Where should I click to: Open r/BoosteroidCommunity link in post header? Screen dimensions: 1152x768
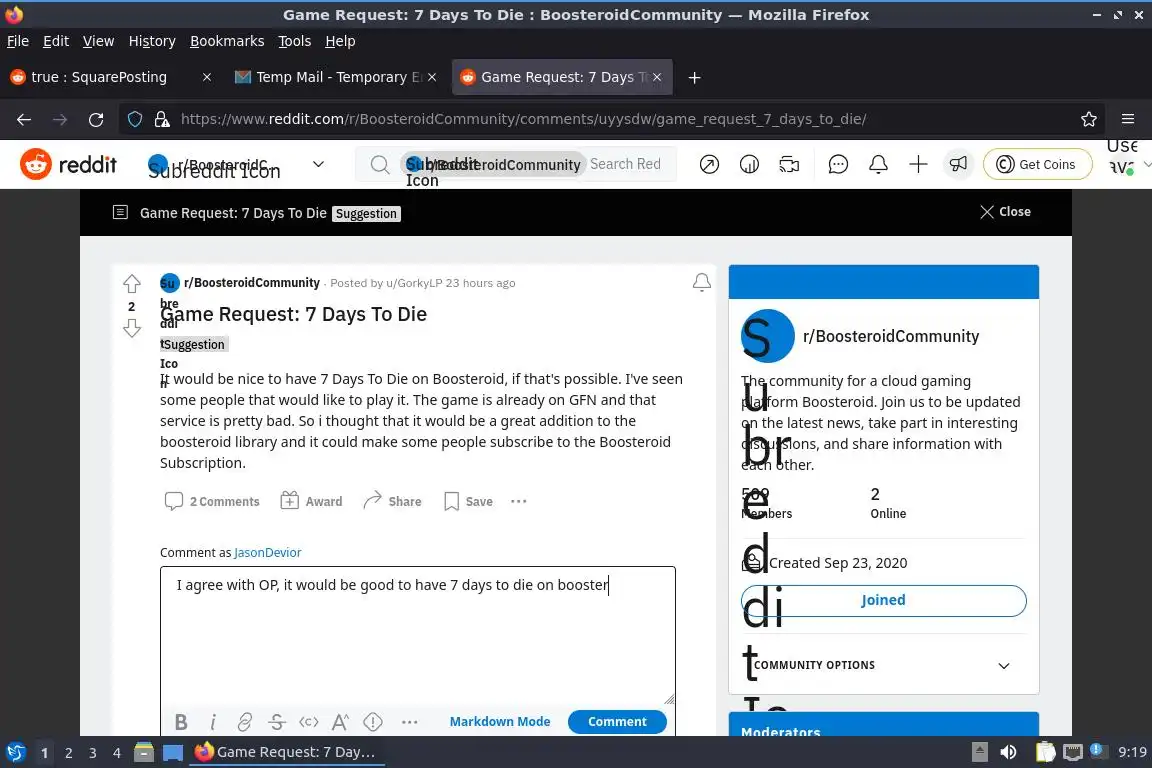coord(251,283)
